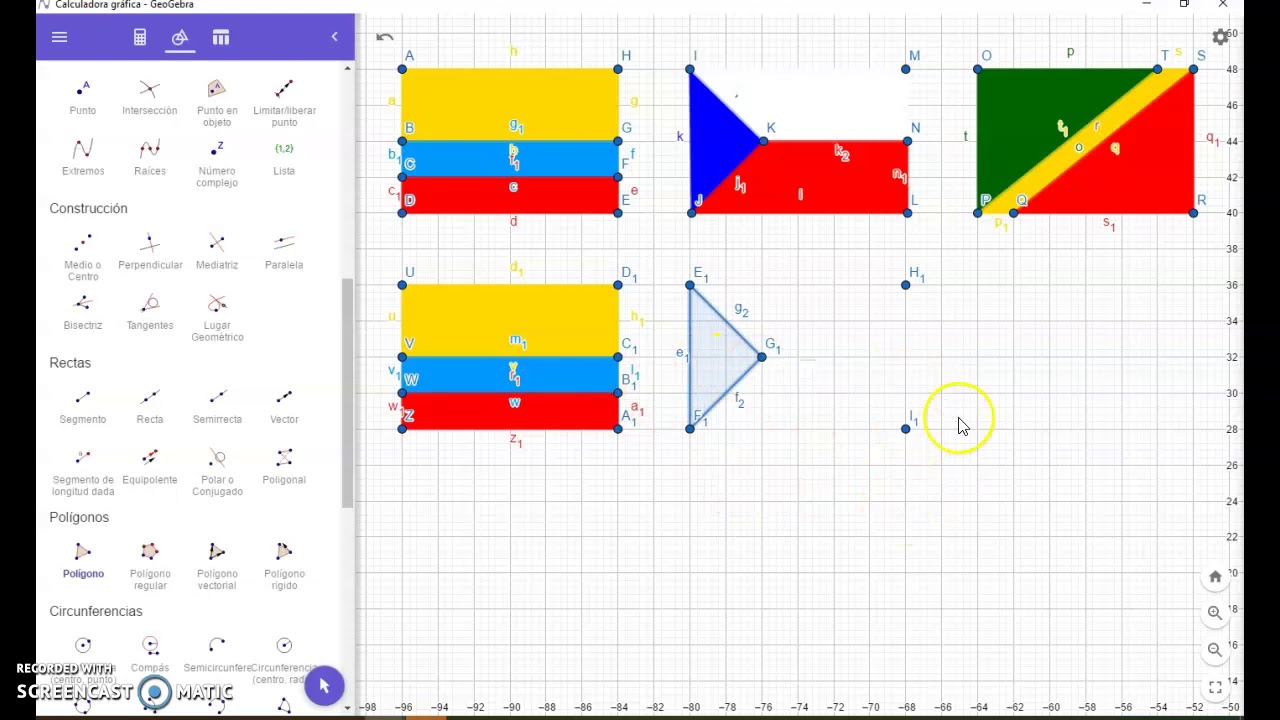Image resolution: width=1280 pixels, height=720 pixels.
Task: Choose the Polar o Conjugado tool
Action: [x=217, y=472]
